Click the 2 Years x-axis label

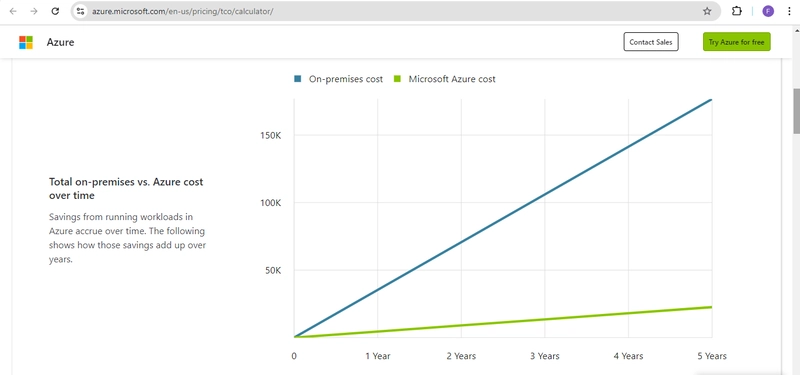pyautogui.click(x=461, y=356)
